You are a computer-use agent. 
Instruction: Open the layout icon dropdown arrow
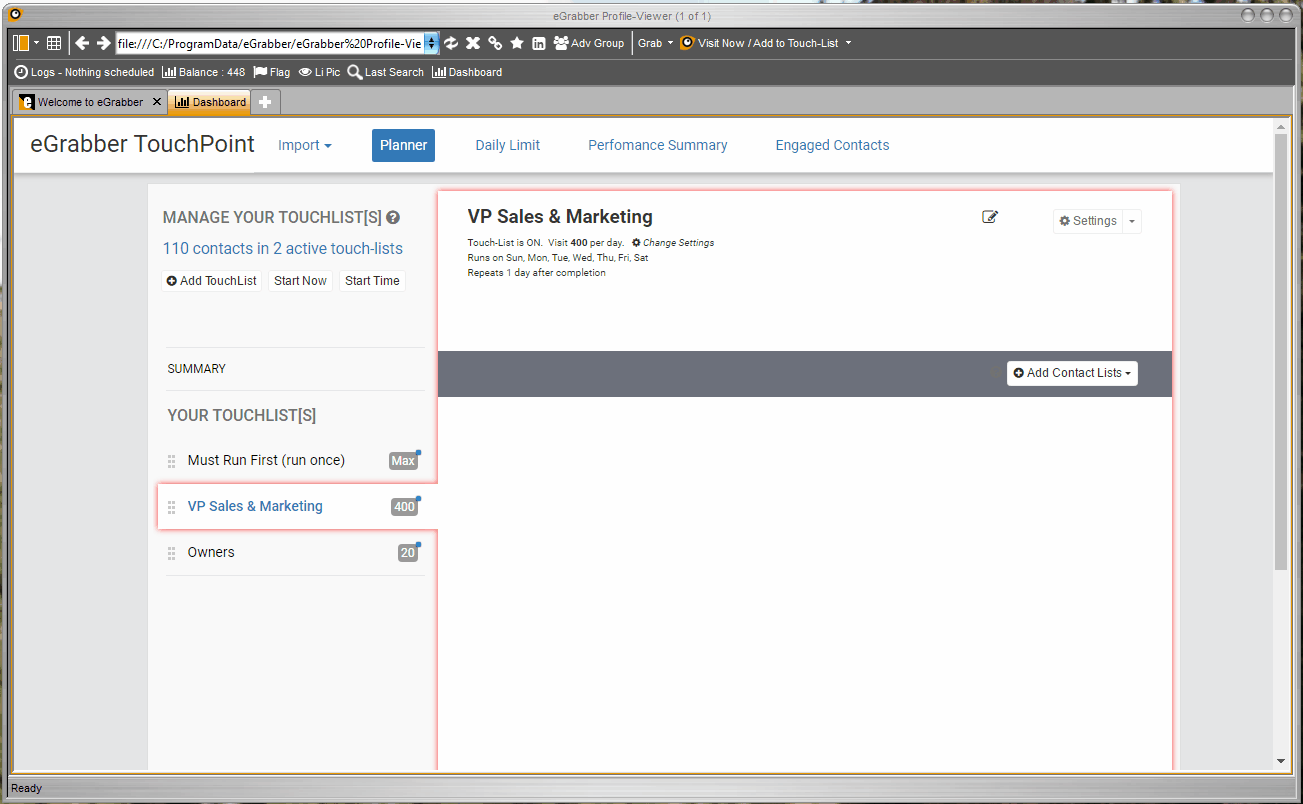[x=37, y=43]
